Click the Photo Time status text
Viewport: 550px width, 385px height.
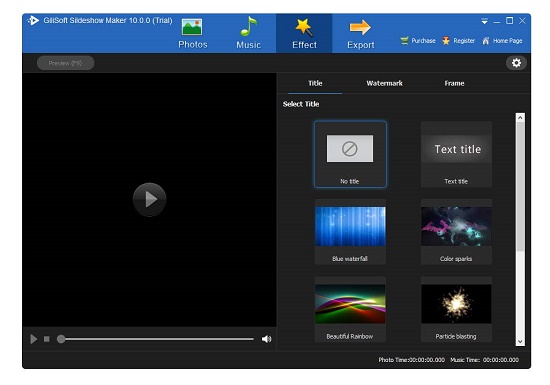tap(411, 360)
